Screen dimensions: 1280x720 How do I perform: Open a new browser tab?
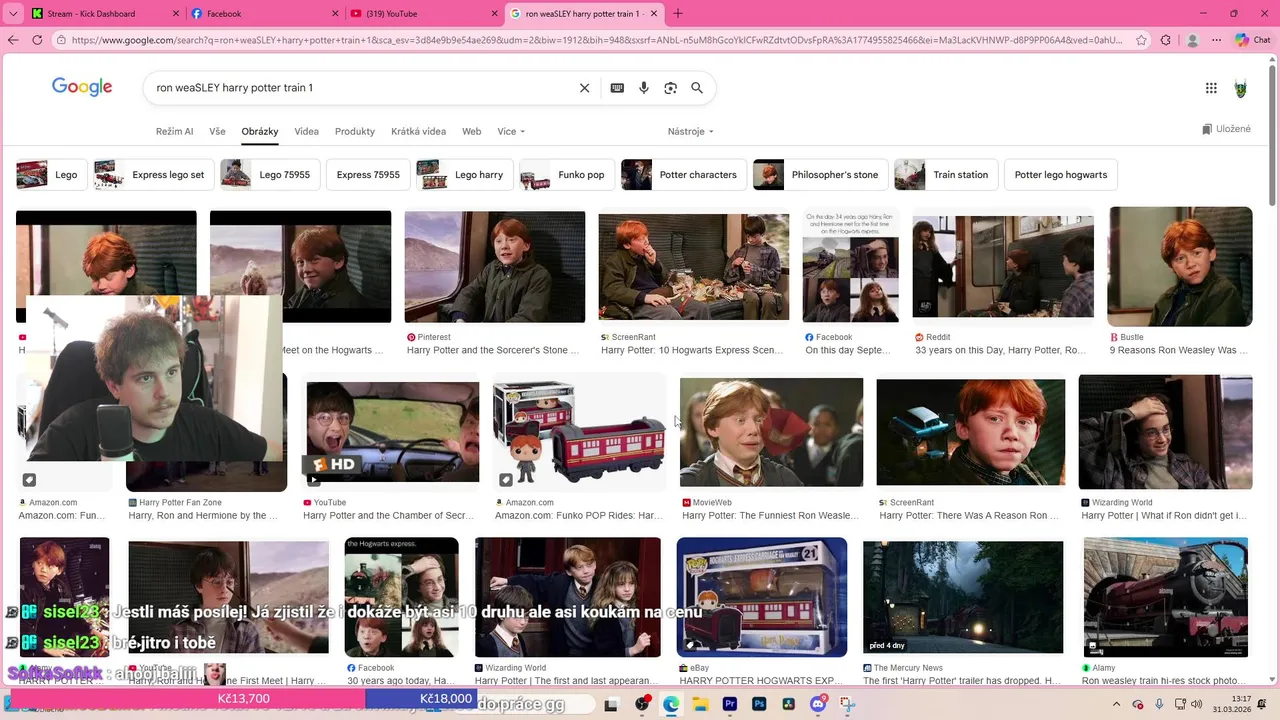pyautogui.click(x=678, y=13)
